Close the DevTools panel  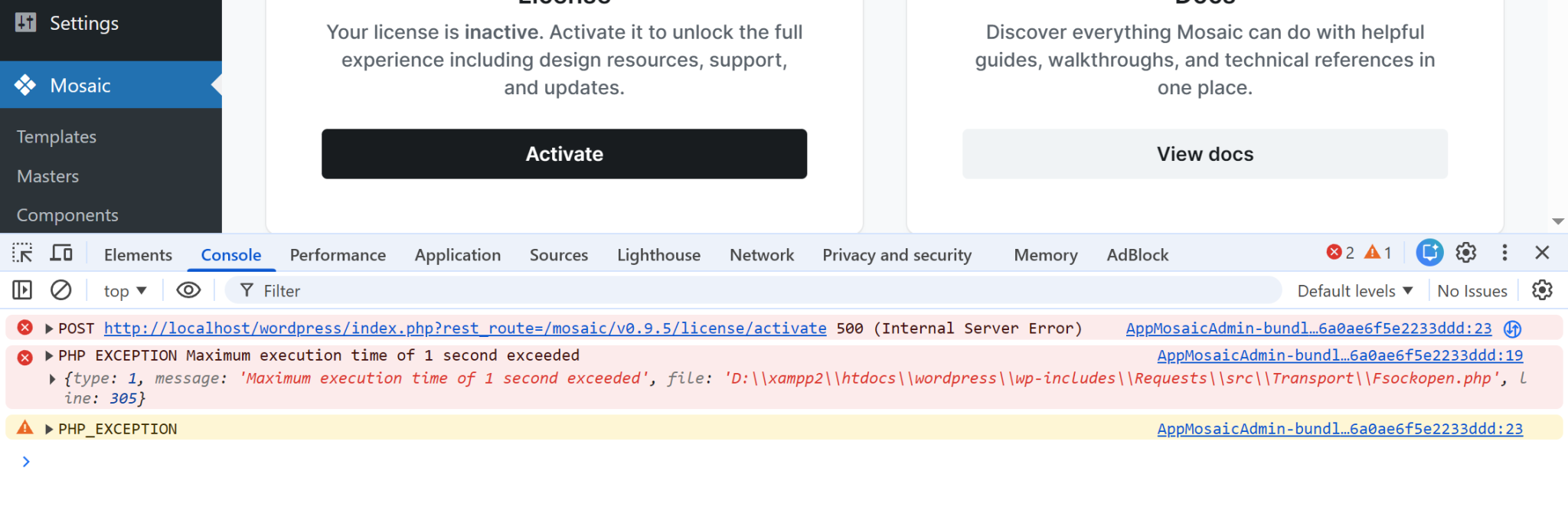(x=1542, y=253)
